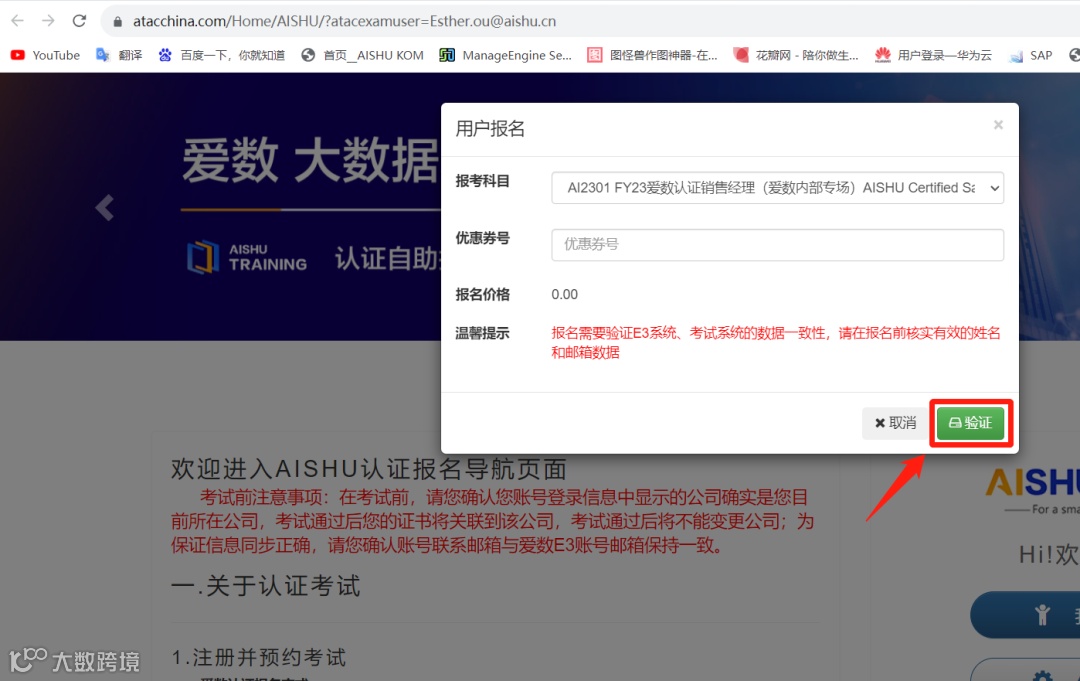
Task: Open the YouTube bookmark
Action: [x=45, y=55]
